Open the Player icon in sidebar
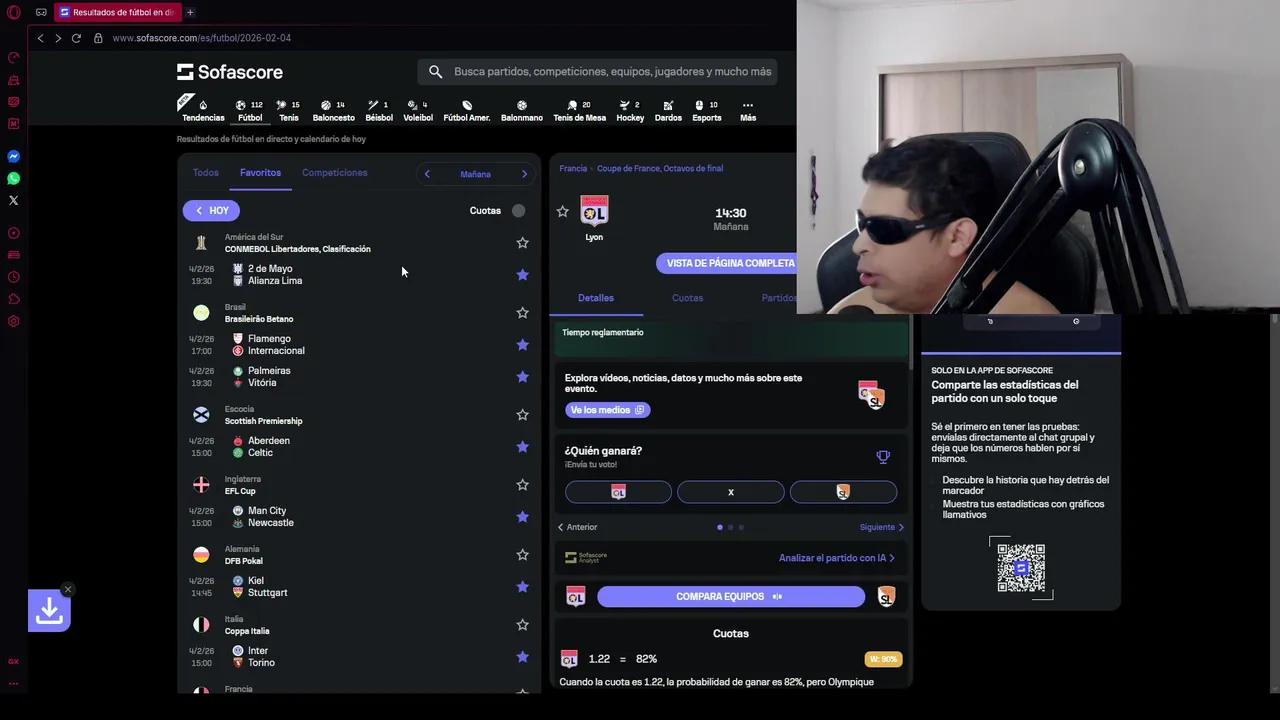 14,233
